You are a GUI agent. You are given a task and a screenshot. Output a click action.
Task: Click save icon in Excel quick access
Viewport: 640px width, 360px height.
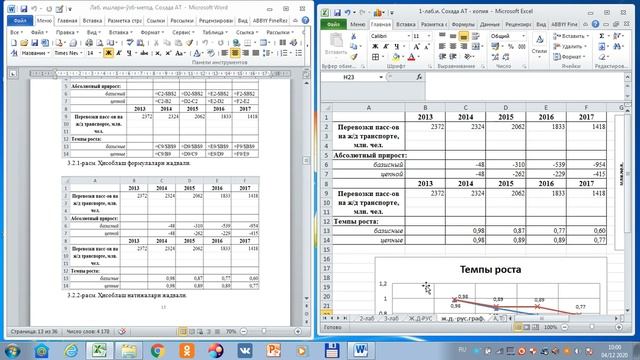[337, 13]
